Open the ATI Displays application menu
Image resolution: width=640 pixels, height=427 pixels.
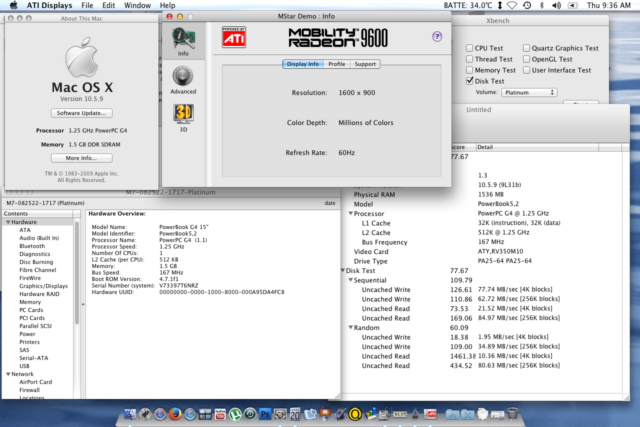pyautogui.click(x=49, y=5)
